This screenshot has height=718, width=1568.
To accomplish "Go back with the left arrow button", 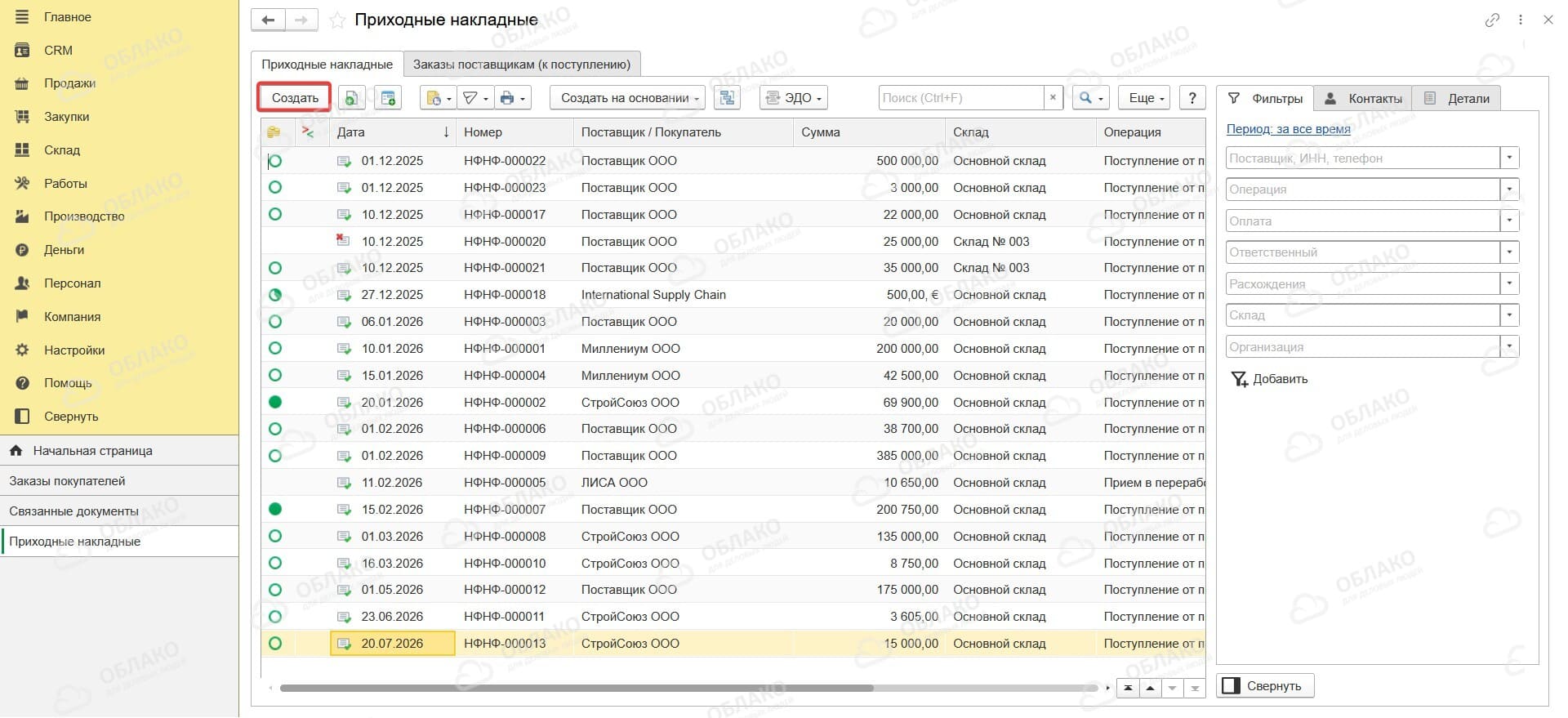I will [268, 20].
